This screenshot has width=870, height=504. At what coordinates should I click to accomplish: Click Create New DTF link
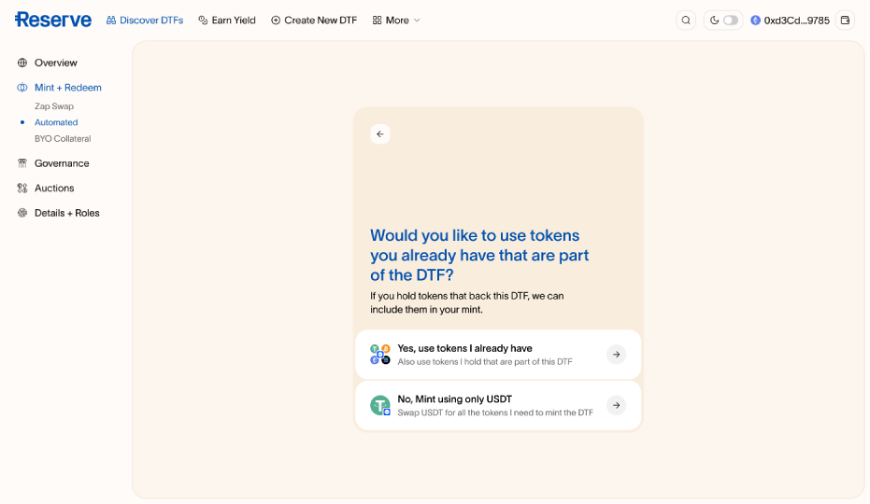point(314,20)
